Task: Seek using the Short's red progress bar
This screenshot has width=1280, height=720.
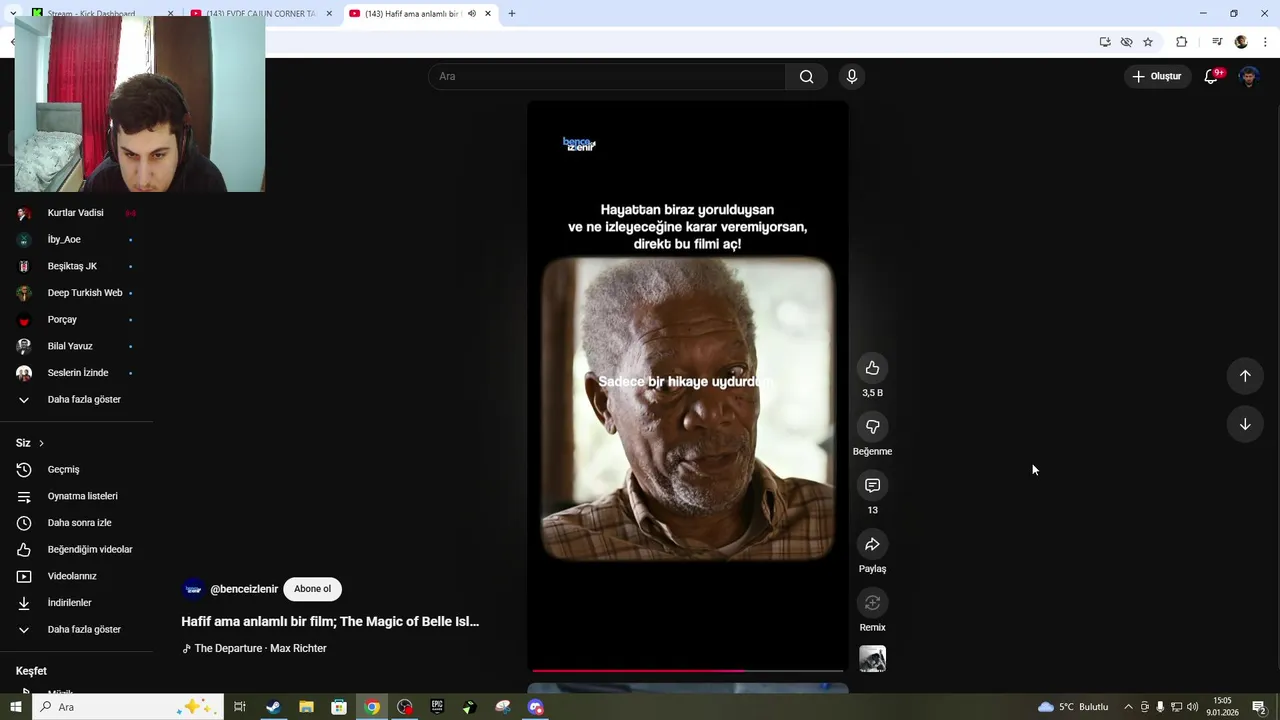Action: (x=688, y=670)
